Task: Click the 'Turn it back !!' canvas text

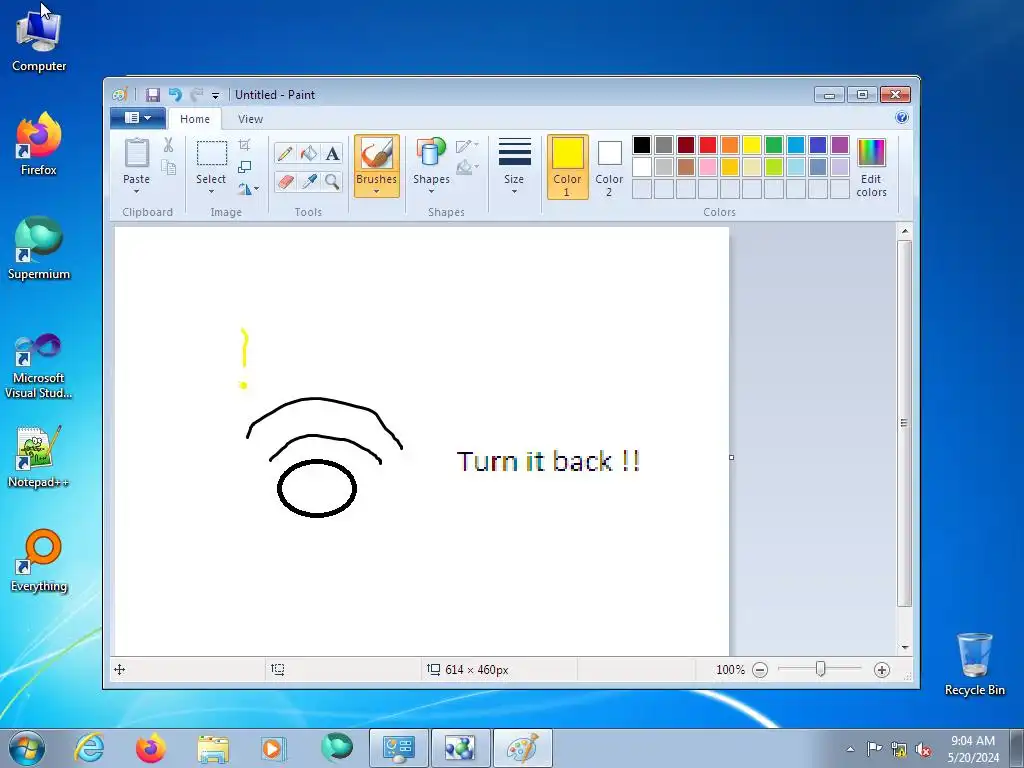Action: [548, 461]
